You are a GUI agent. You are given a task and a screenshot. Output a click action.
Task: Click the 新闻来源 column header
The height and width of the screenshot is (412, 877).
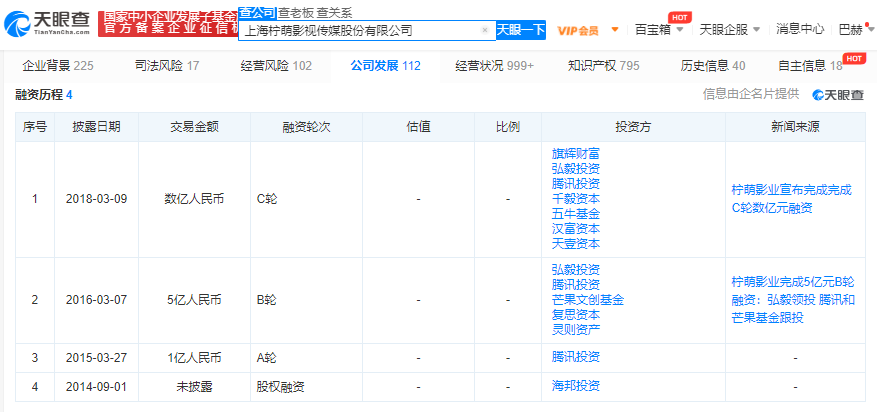(795, 127)
